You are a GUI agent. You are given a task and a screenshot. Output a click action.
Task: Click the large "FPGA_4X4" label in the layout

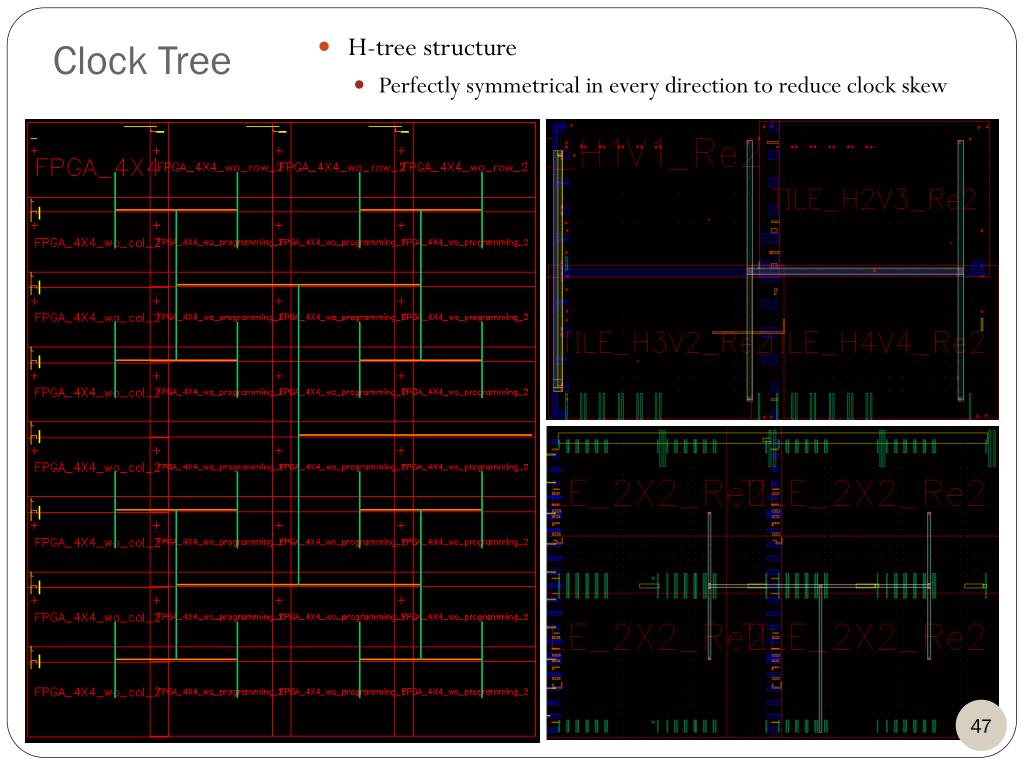click(95, 168)
